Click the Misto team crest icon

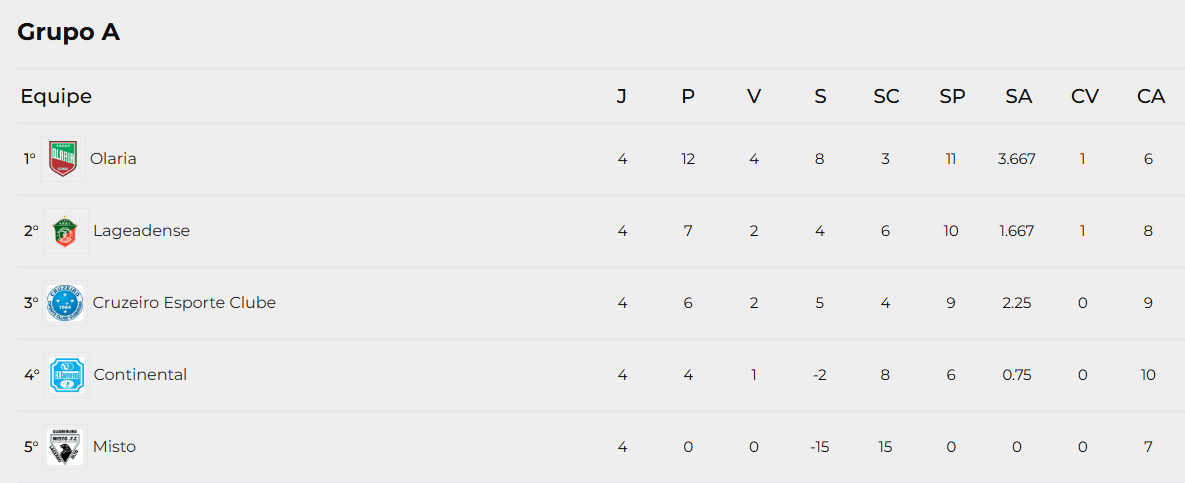tap(66, 447)
